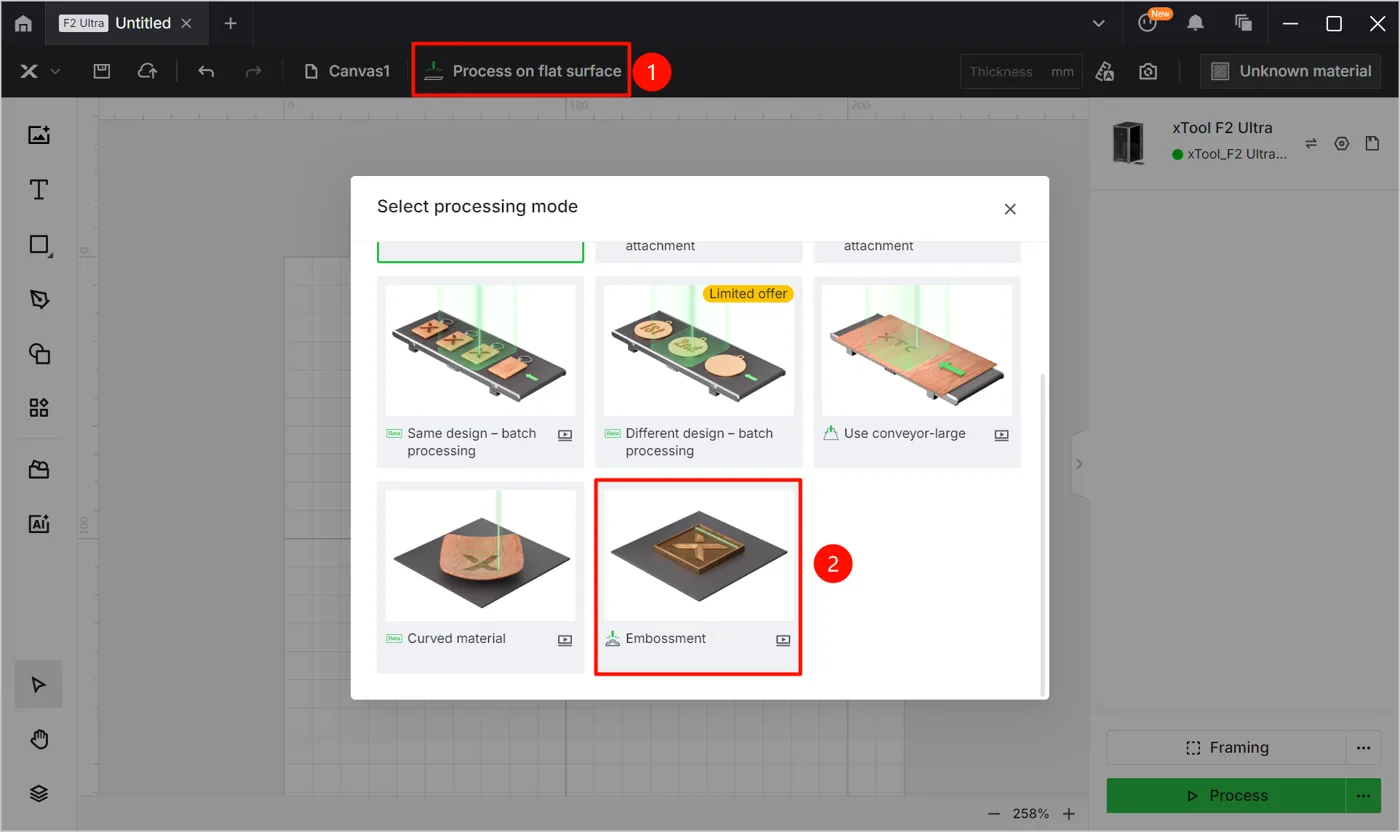Open the Layers panel icon
Screen dimensions: 1400x832
pos(39,793)
